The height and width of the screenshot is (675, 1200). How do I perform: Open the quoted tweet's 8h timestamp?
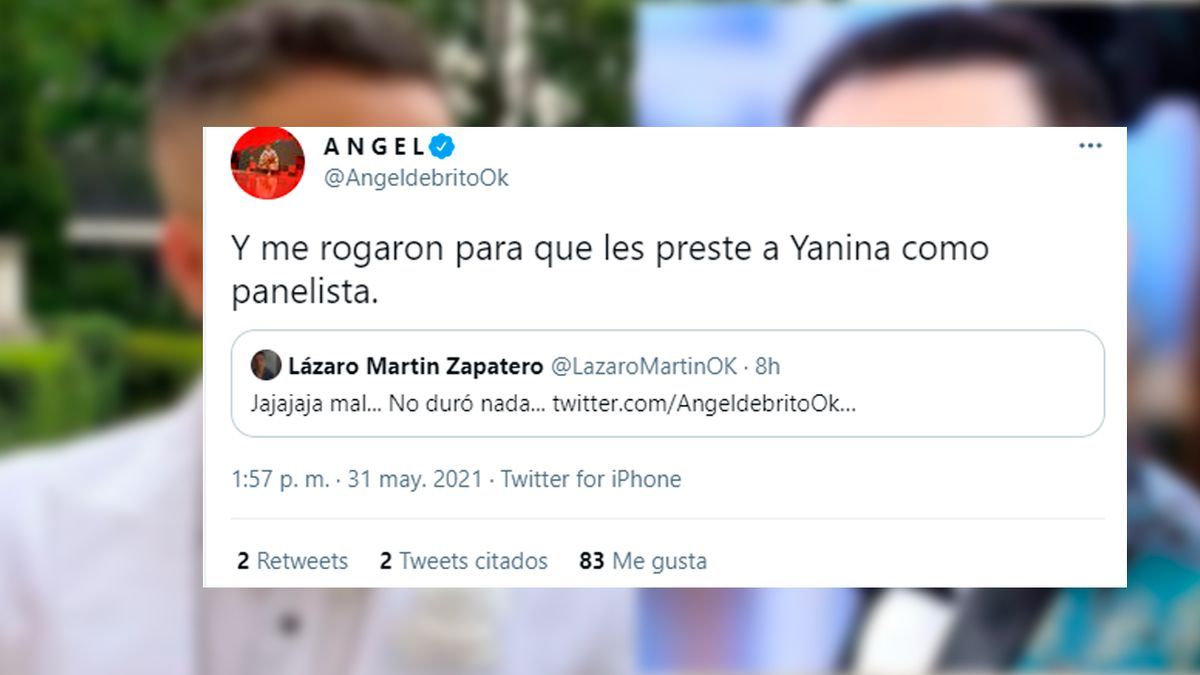(767, 366)
